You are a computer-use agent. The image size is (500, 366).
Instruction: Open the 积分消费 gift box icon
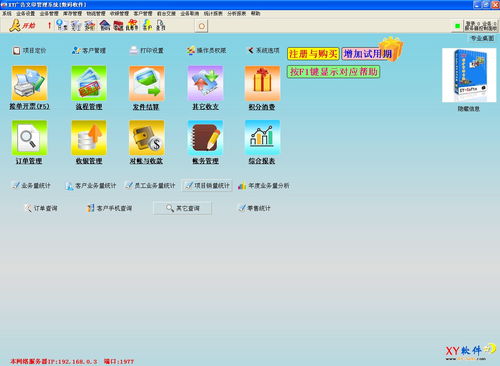262,83
